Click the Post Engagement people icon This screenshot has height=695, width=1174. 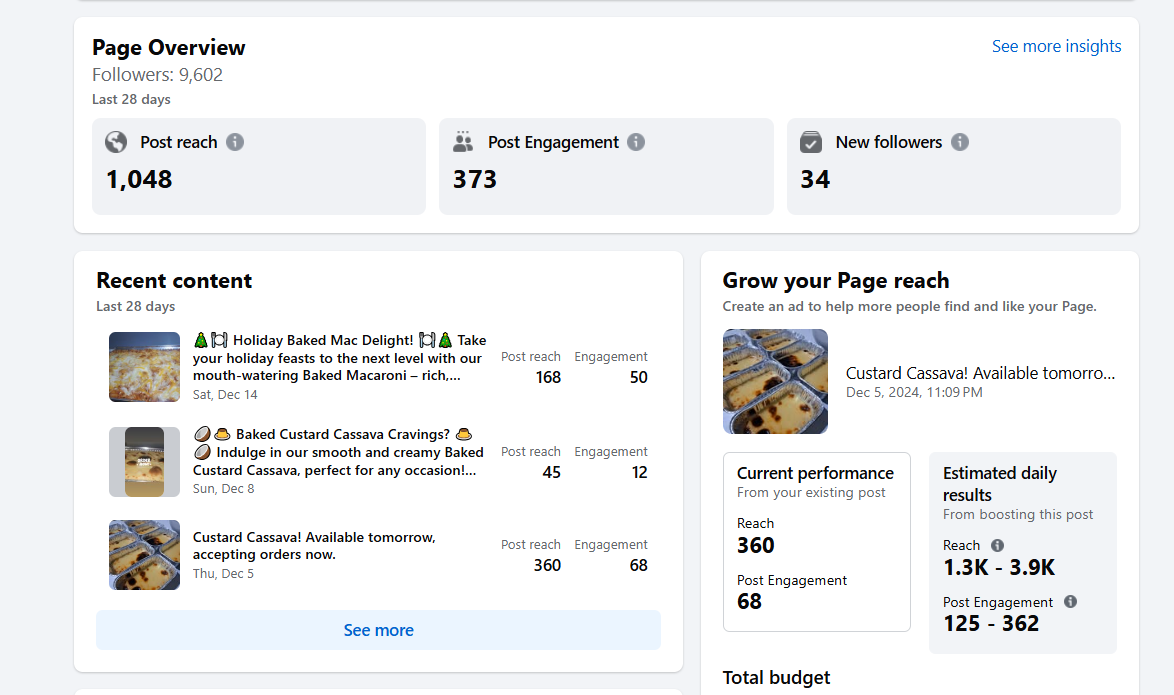(x=463, y=142)
